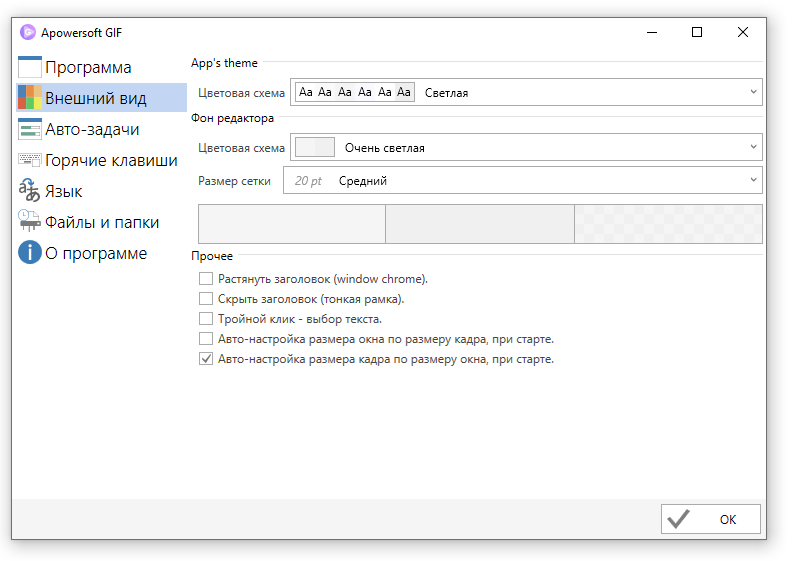Click the Авто-задачи list icon
The height and width of the screenshot is (561, 792).
[30, 129]
